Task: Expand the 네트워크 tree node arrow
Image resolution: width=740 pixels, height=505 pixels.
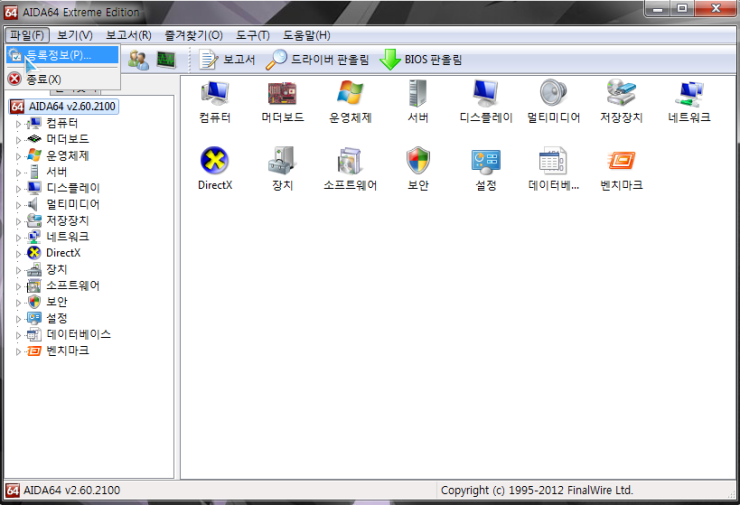Action: (x=18, y=238)
